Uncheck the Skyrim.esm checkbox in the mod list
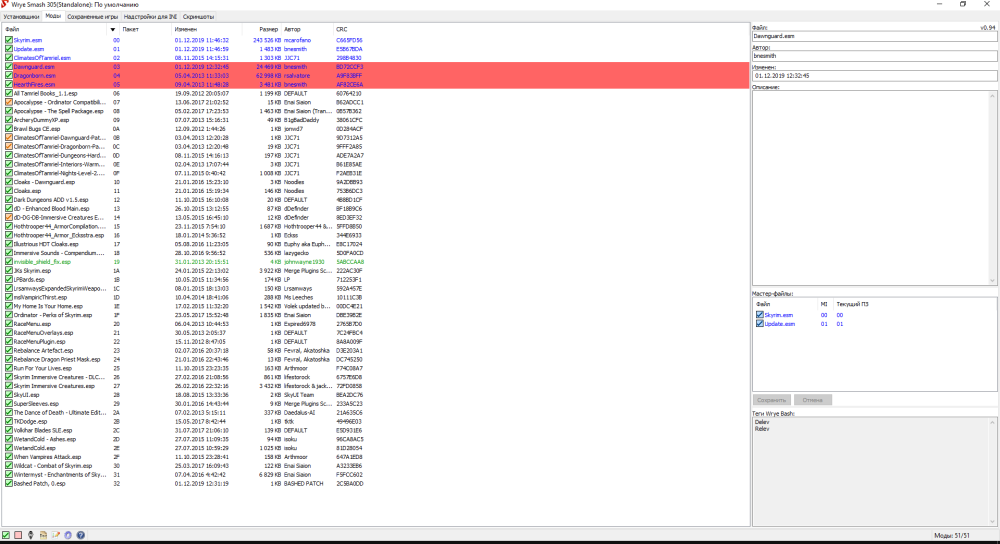Screen dimensions: 1000x544 [x=9, y=40]
